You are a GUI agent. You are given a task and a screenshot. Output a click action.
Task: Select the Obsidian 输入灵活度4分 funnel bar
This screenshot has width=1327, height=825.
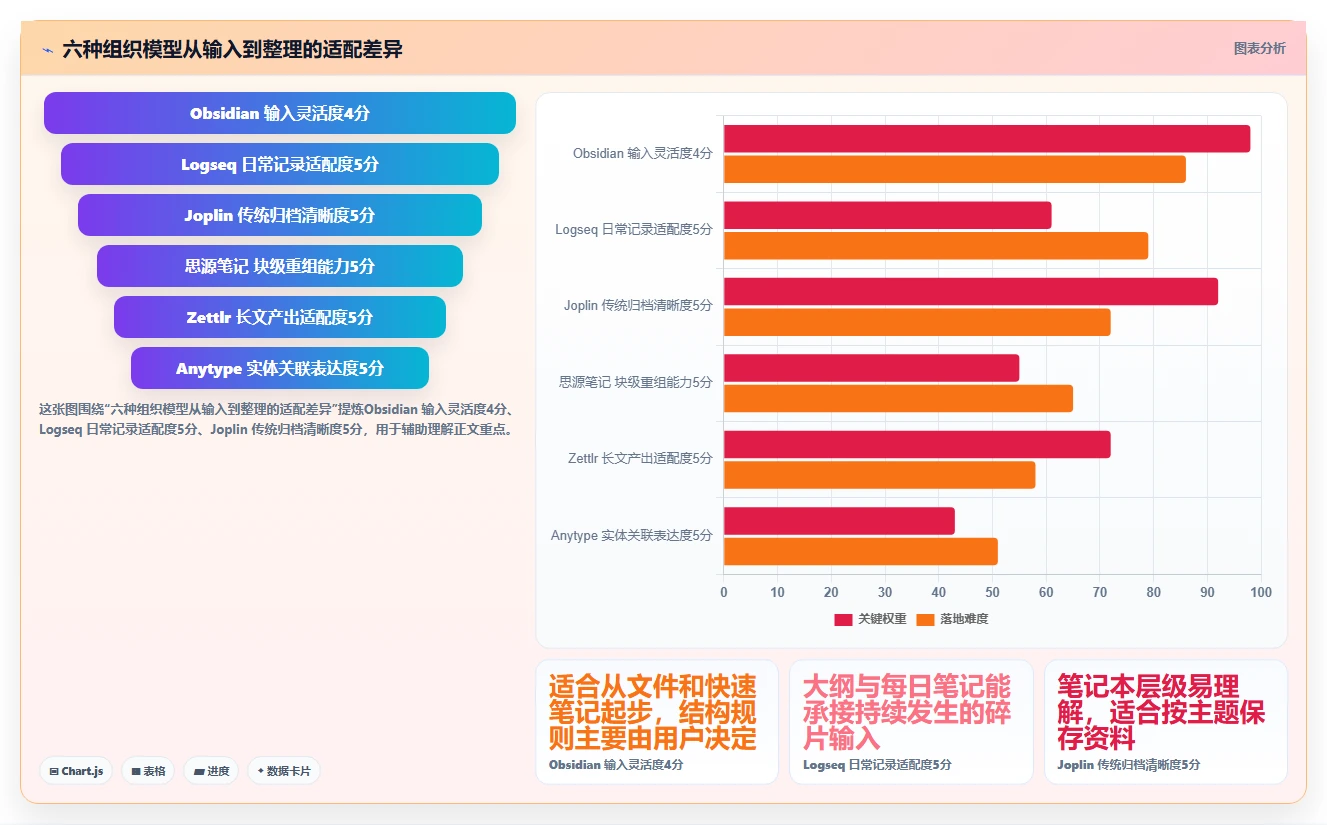[280, 113]
